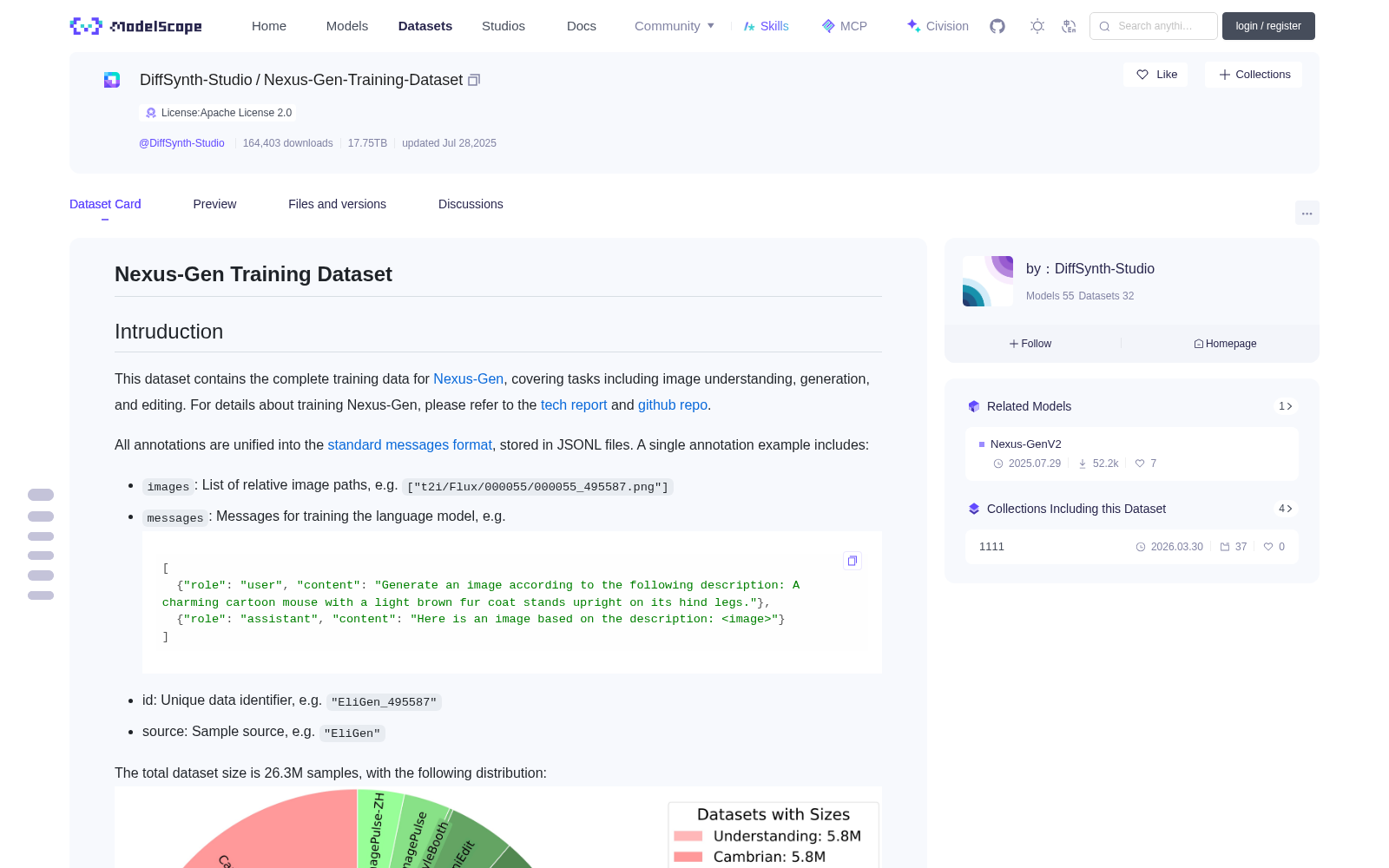
Task: Click the 164,403 downloads text
Action: click(x=288, y=143)
